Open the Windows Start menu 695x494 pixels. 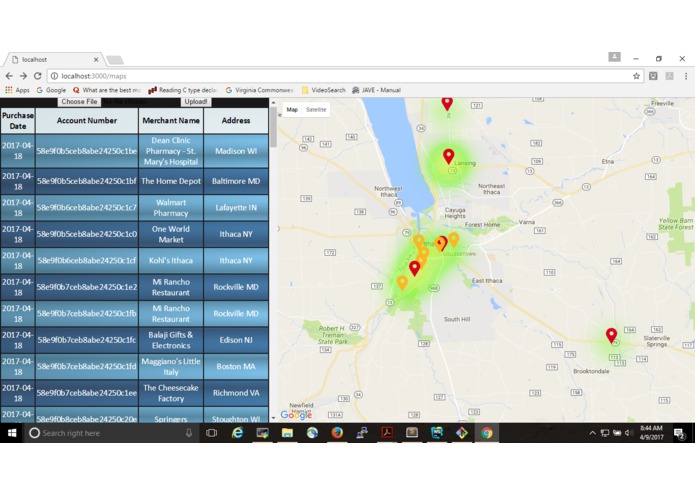coord(12,433)
